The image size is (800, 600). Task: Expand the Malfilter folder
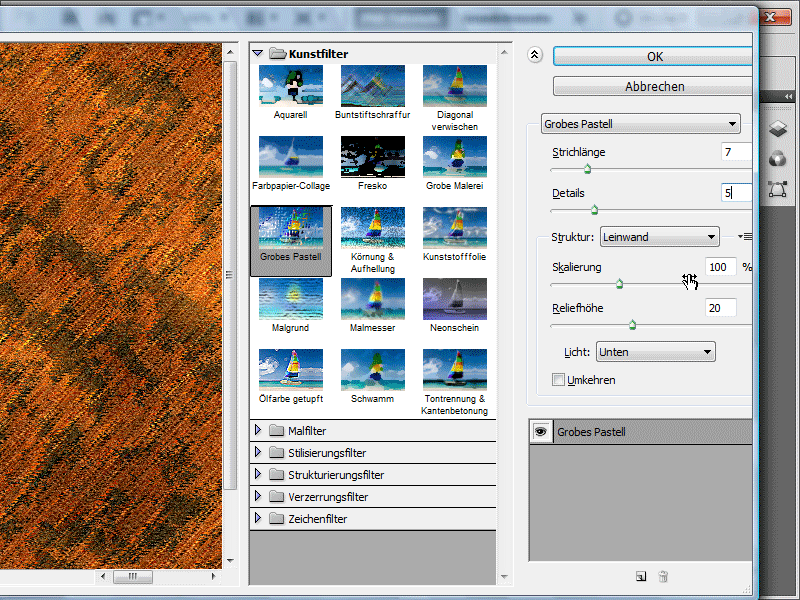[x=258, y=430]
